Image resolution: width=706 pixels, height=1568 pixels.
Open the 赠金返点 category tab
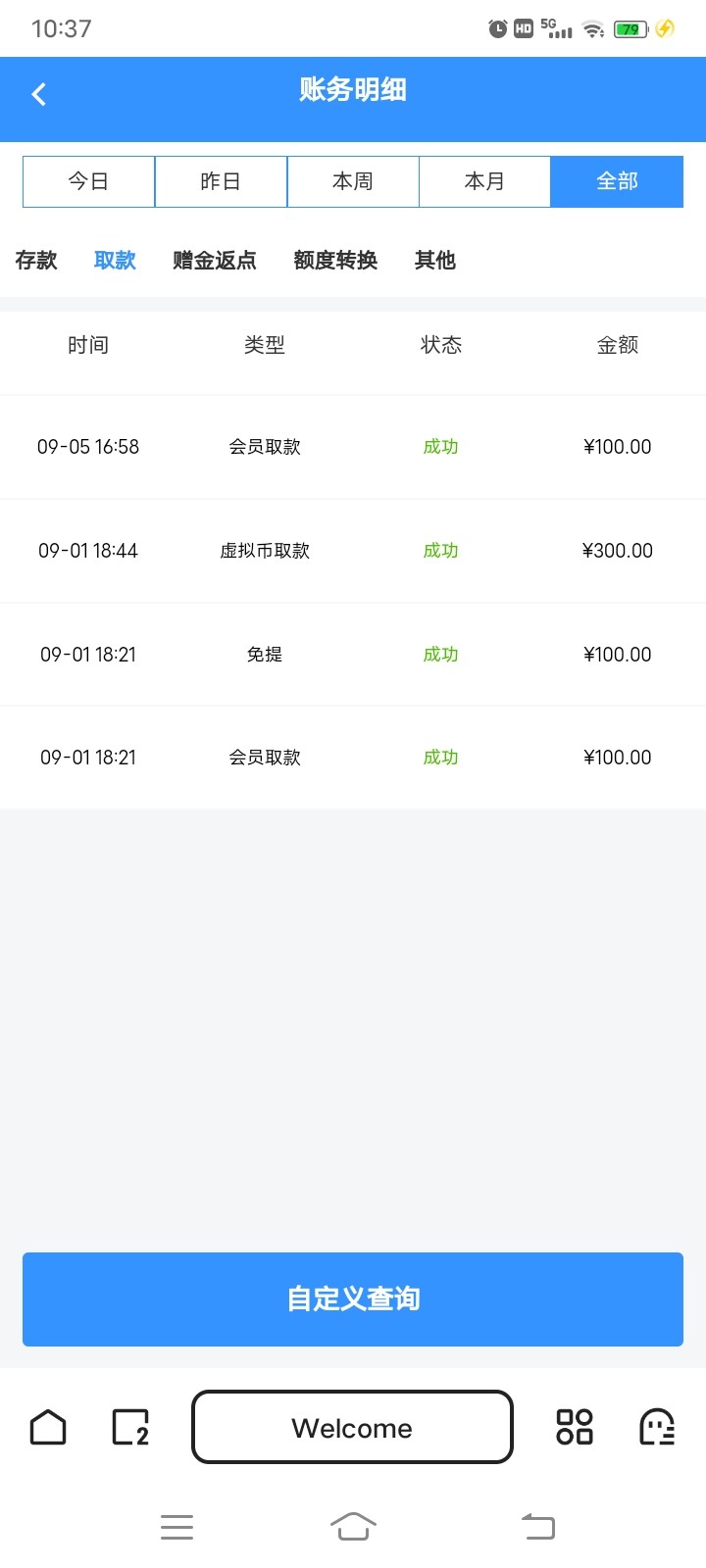[215, 261]
